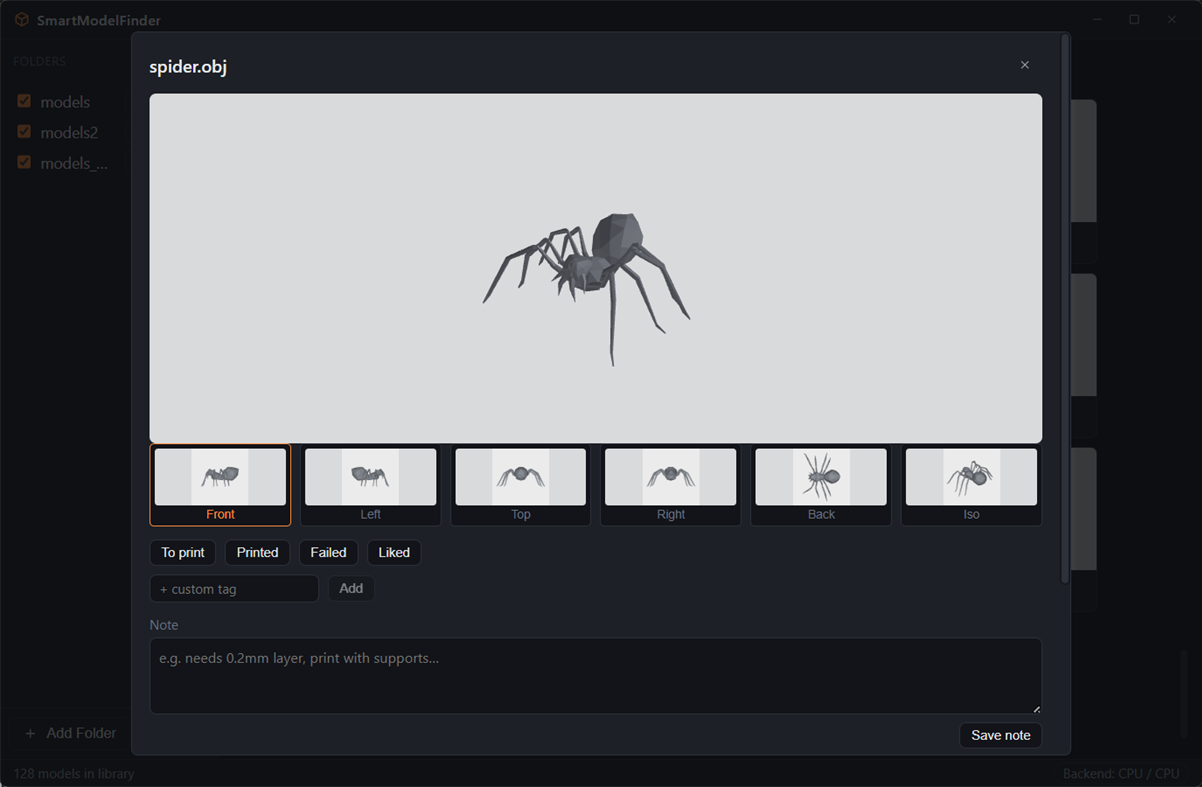Click the Add Folder button
The height and width of the screenshot is (787, 1202).
point(70,733)
